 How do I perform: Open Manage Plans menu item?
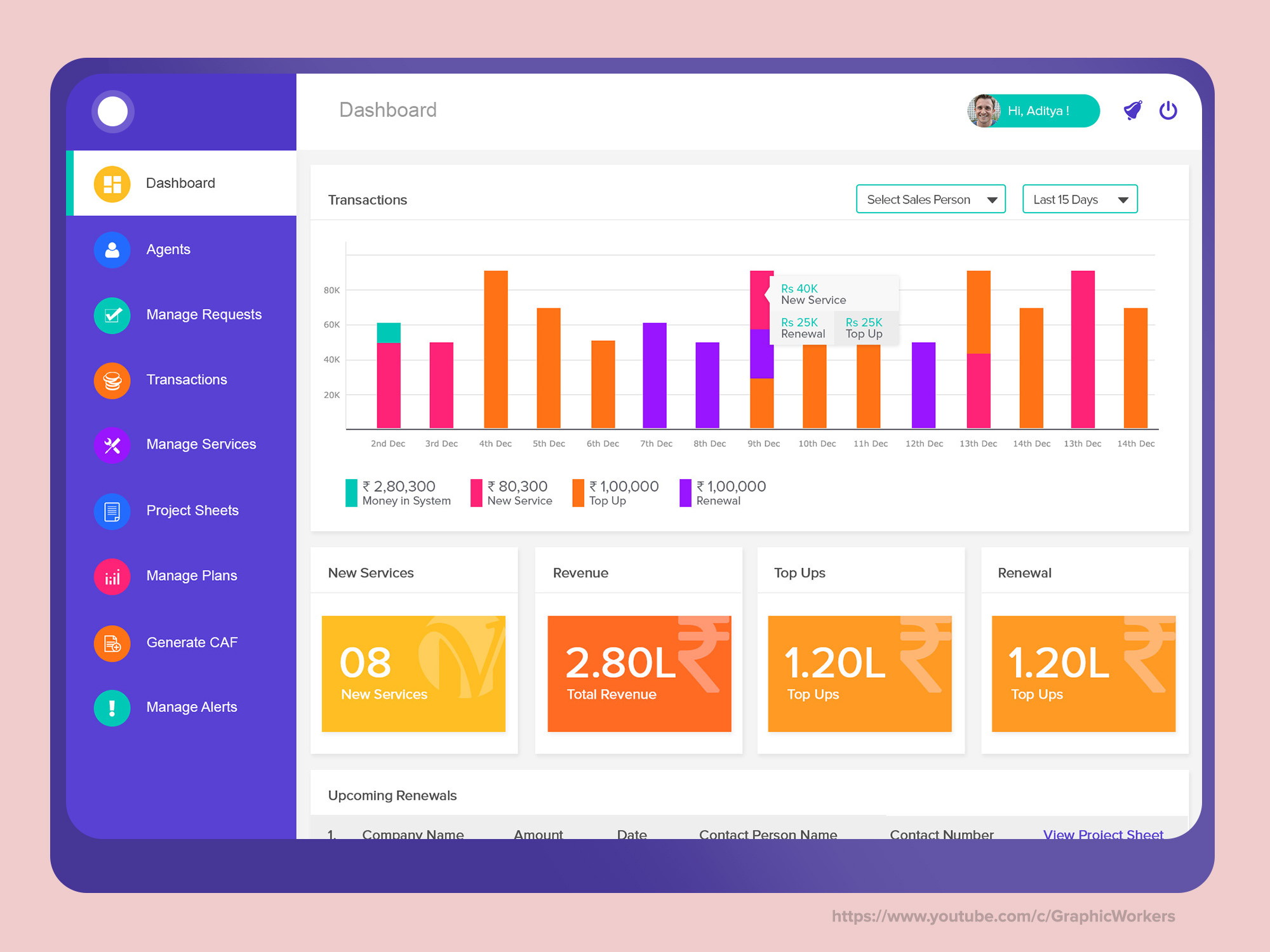(191, 576)
